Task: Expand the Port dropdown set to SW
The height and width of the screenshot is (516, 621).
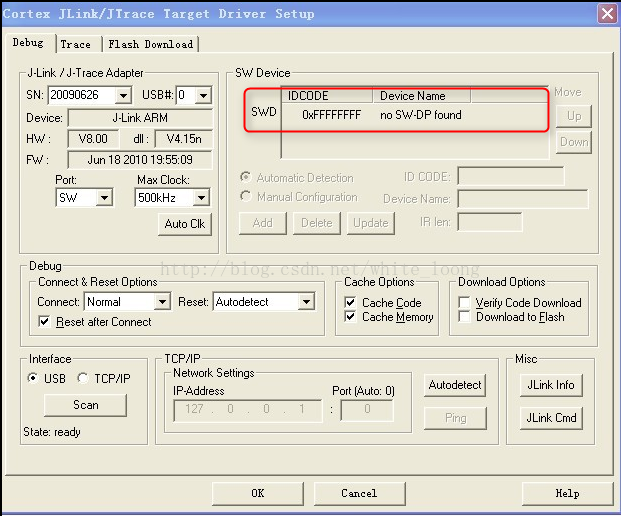Action: 104,198
